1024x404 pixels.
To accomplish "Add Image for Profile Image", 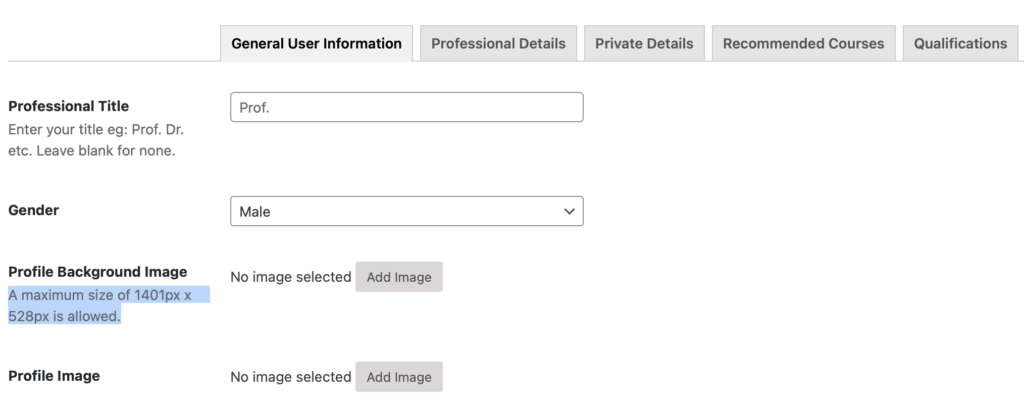I will pyautogui.click(x=399, y=377).
